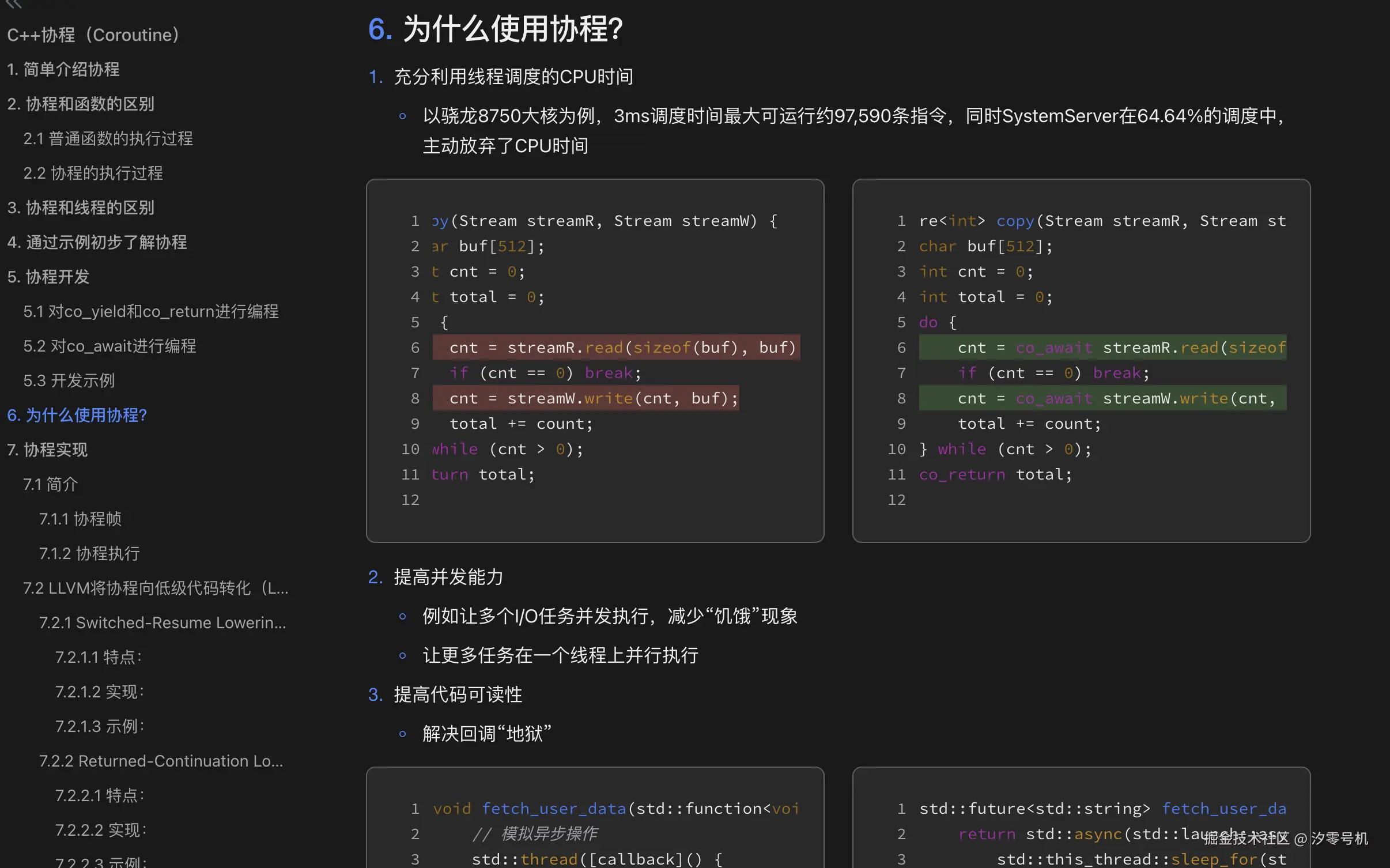The height and width of the screenshot is (868, 1390).
Task: Click list item 提高代码可读性
Action: coord(458,695)
